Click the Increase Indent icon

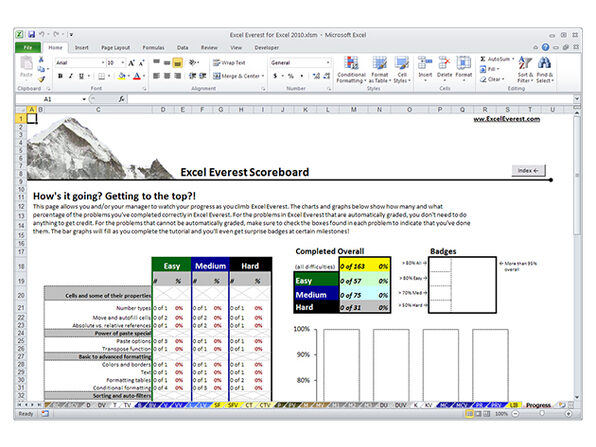[x=203, y=76]
